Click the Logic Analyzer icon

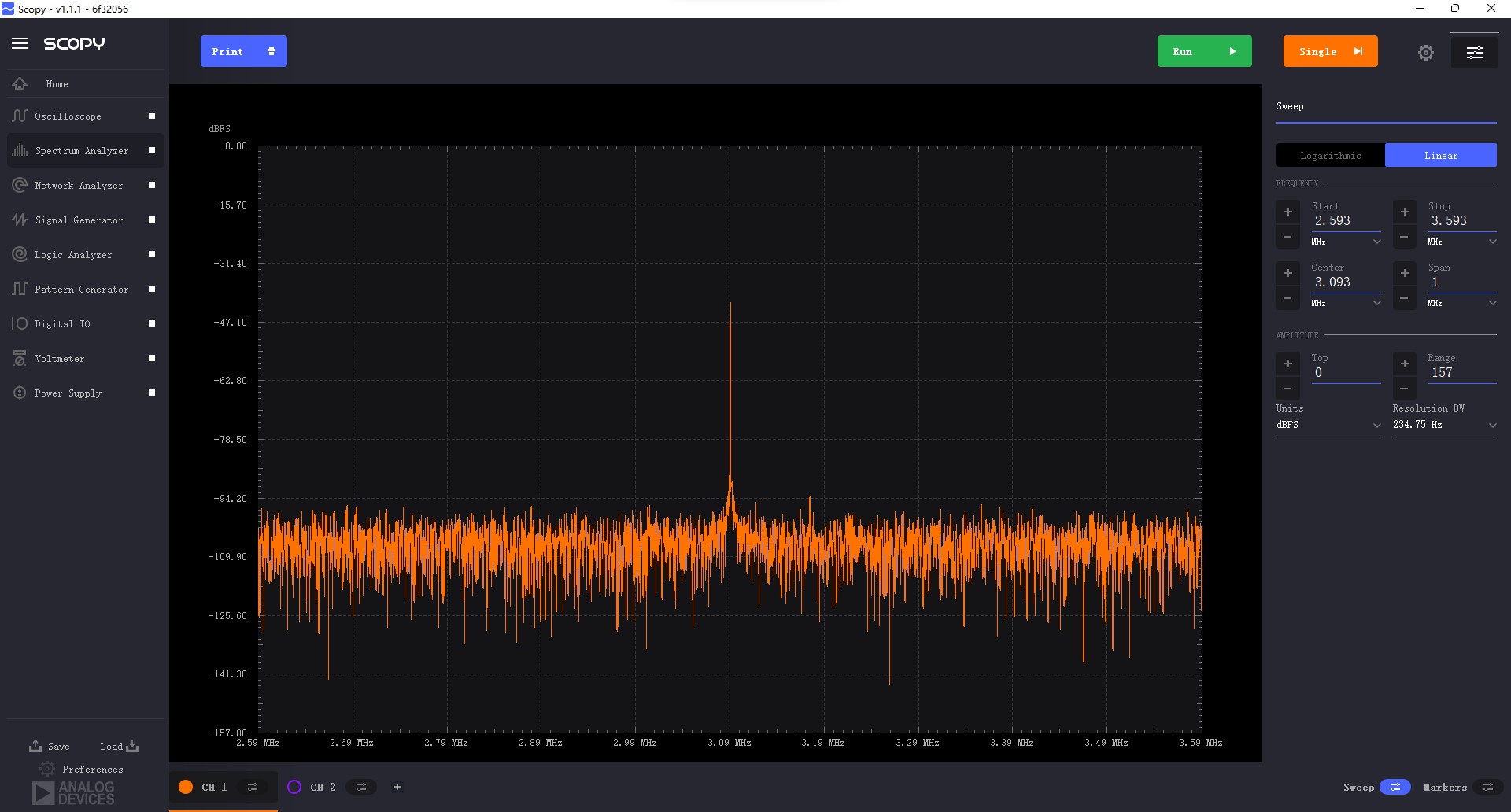point(20,254)
